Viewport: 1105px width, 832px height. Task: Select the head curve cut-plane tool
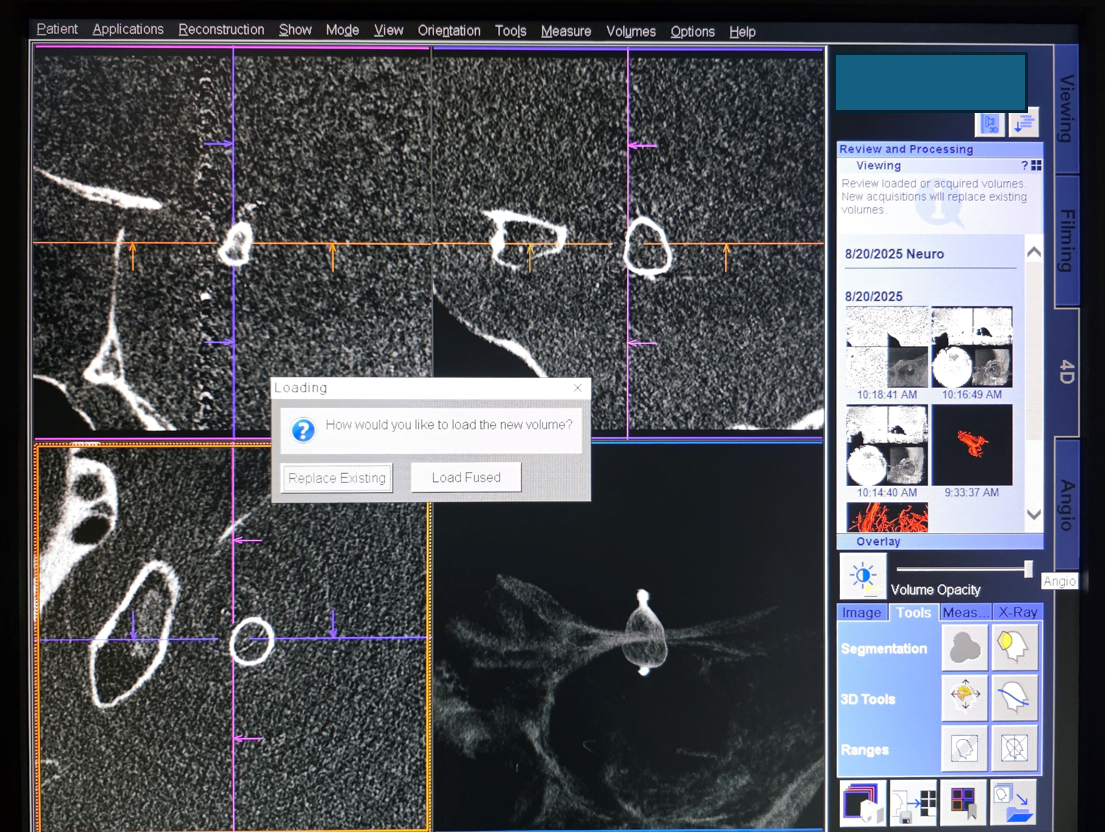(1016, 698)
